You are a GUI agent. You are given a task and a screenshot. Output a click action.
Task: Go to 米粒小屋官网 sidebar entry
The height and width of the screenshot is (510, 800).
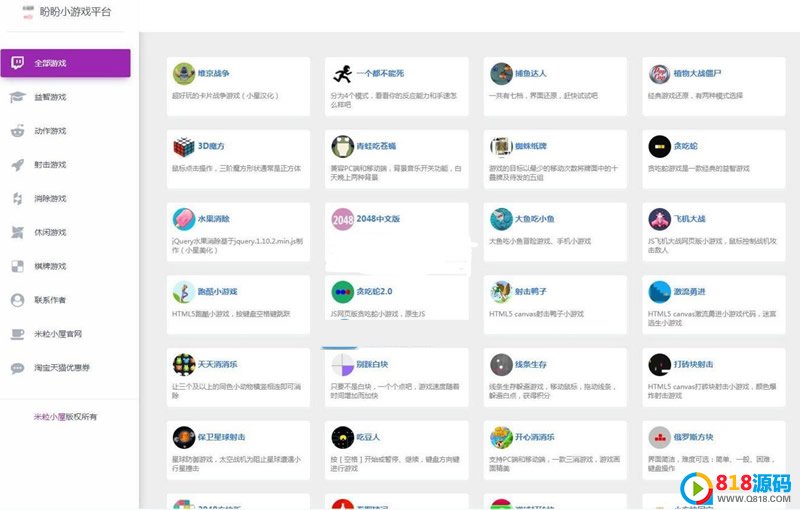[x=58, y=334]
